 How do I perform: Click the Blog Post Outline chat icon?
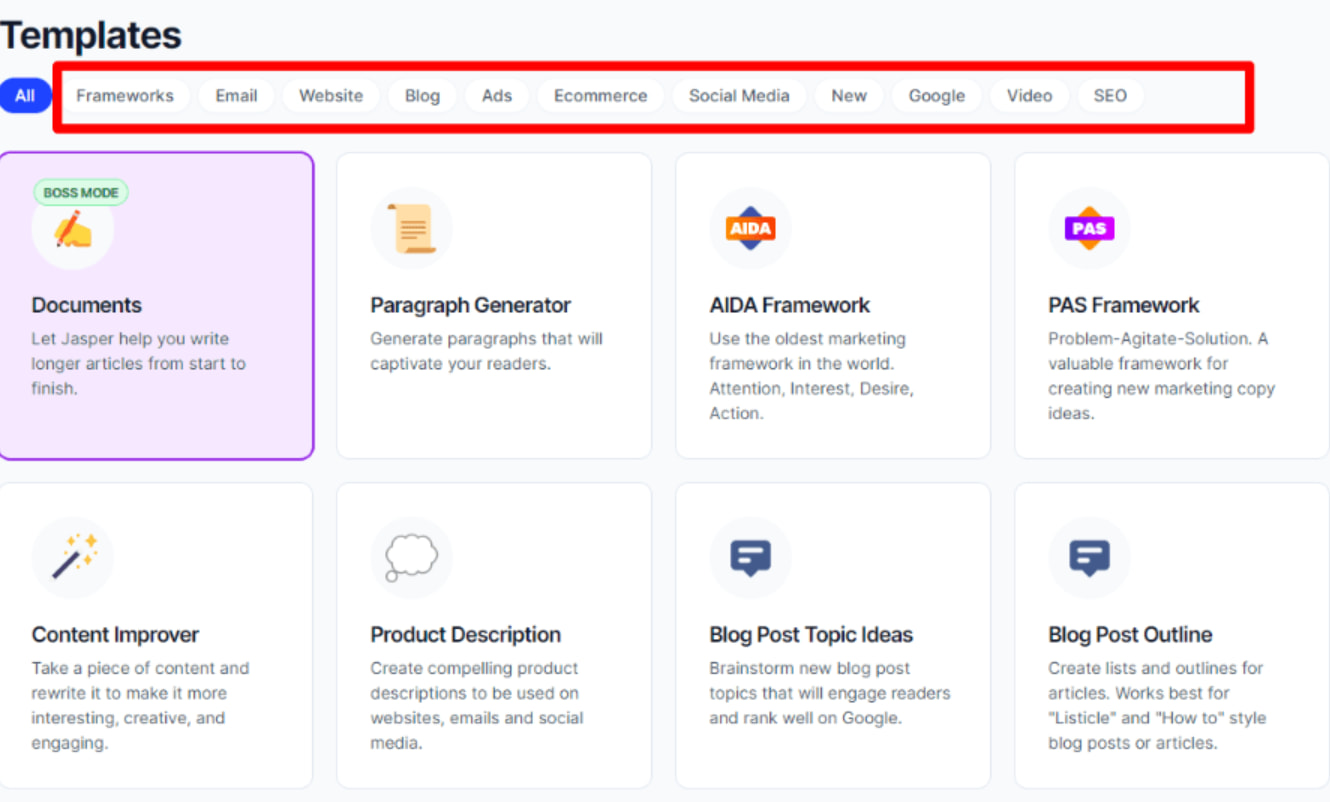point(1089,557)
